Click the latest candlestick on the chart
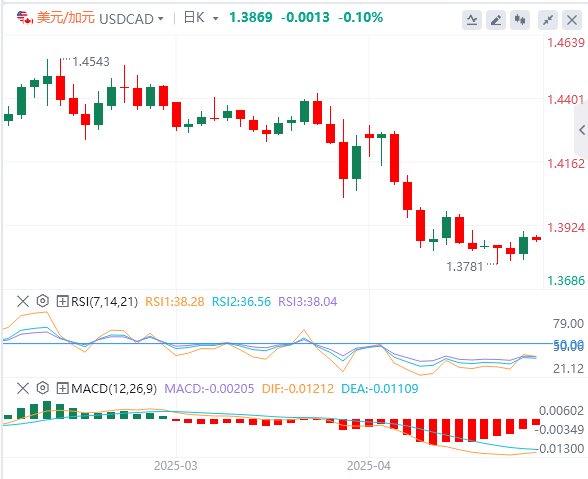 pyautogui.click(x=537, y=238)
